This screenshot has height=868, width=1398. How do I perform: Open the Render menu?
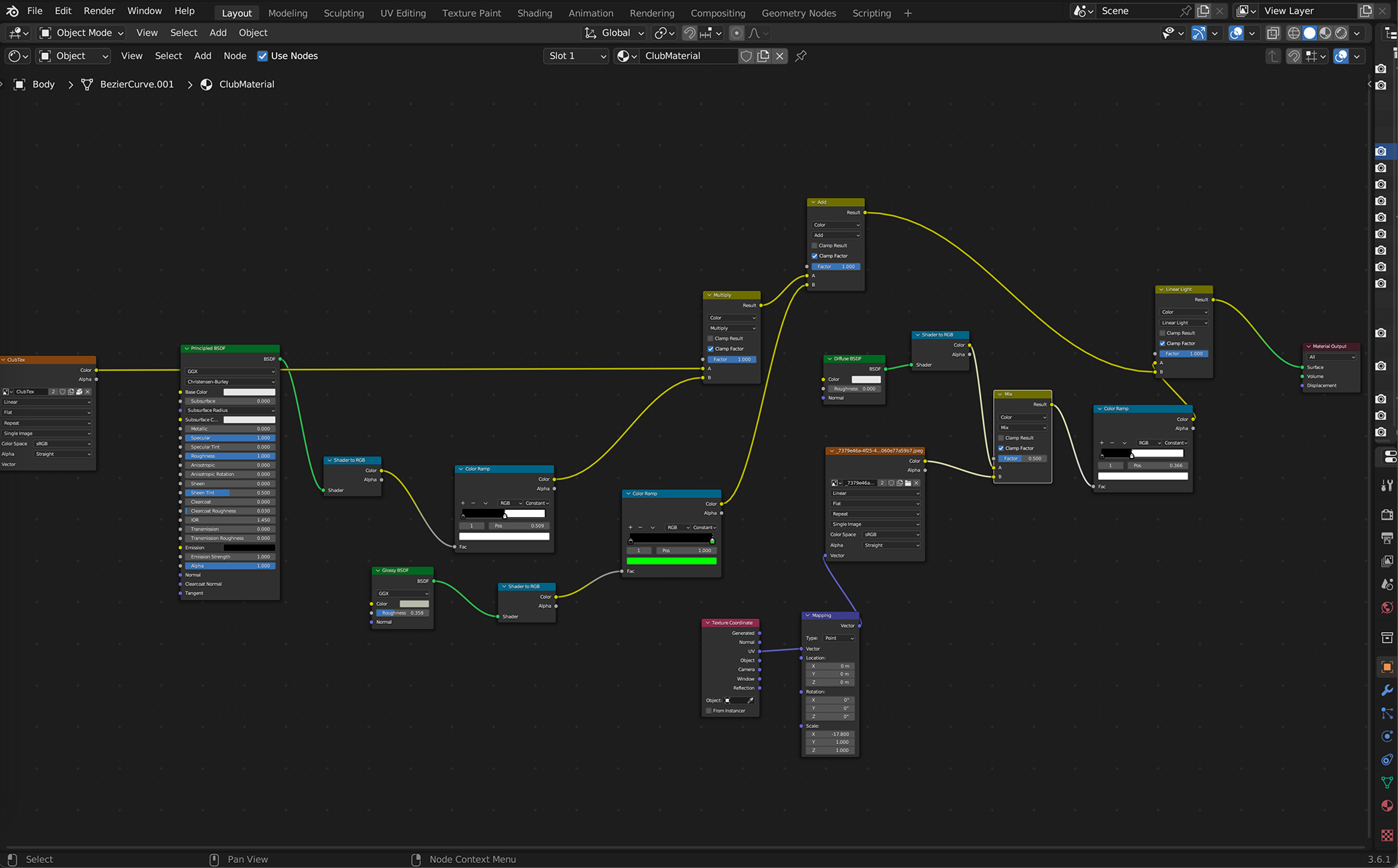(99, 11)
